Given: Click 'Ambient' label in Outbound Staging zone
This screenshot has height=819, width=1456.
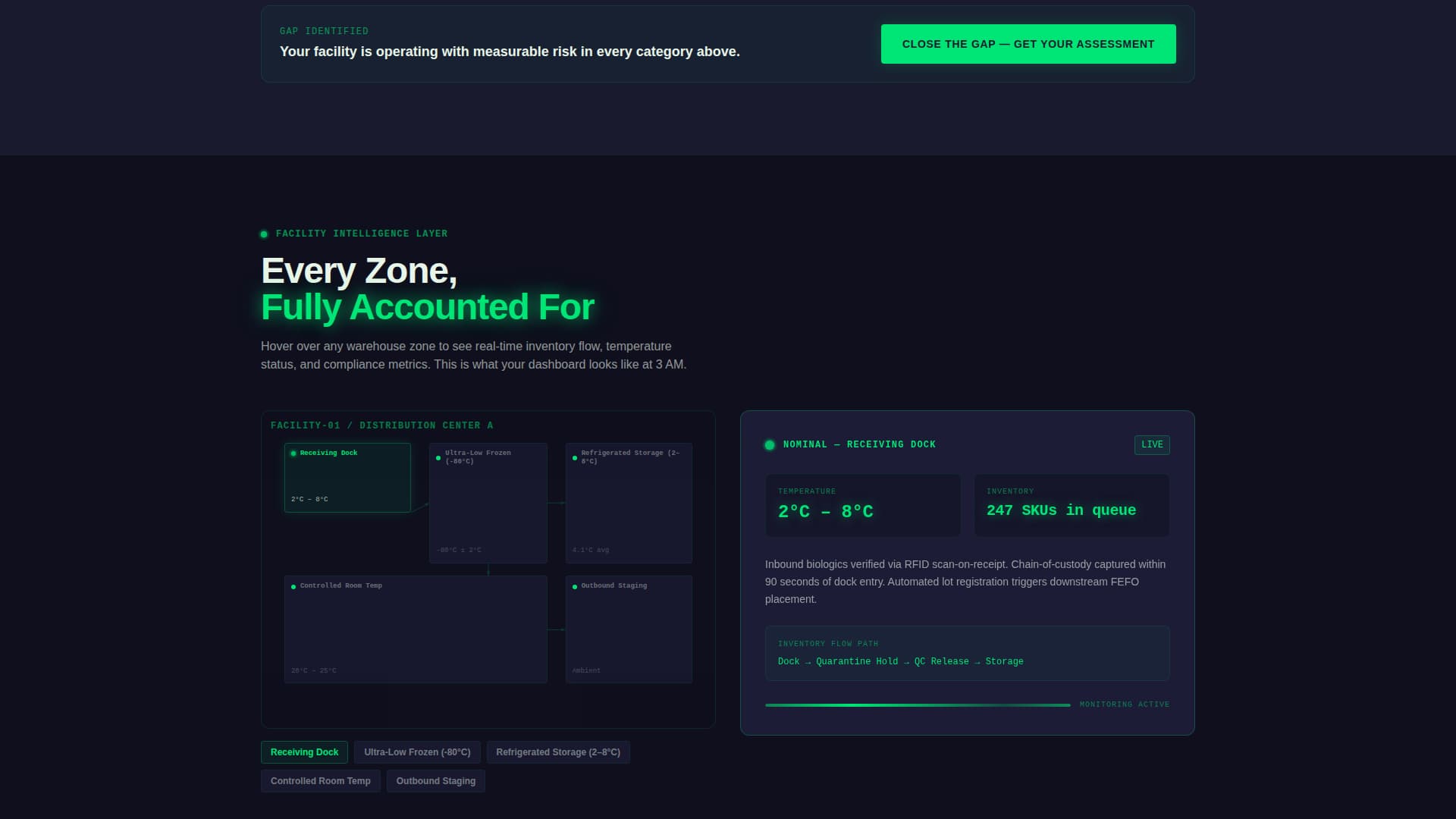Looking at the screenshot, I should pos(586,671).
